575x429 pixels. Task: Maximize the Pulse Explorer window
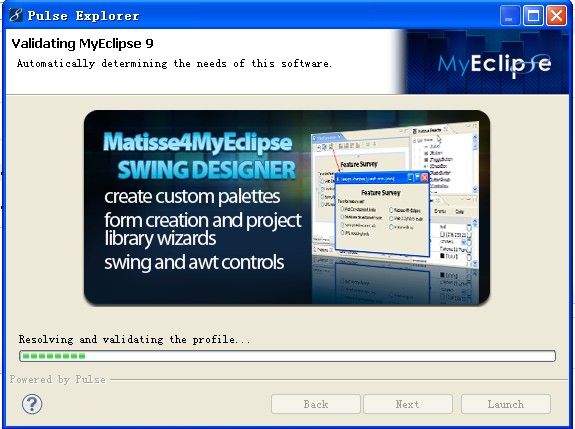click(533, 16)
